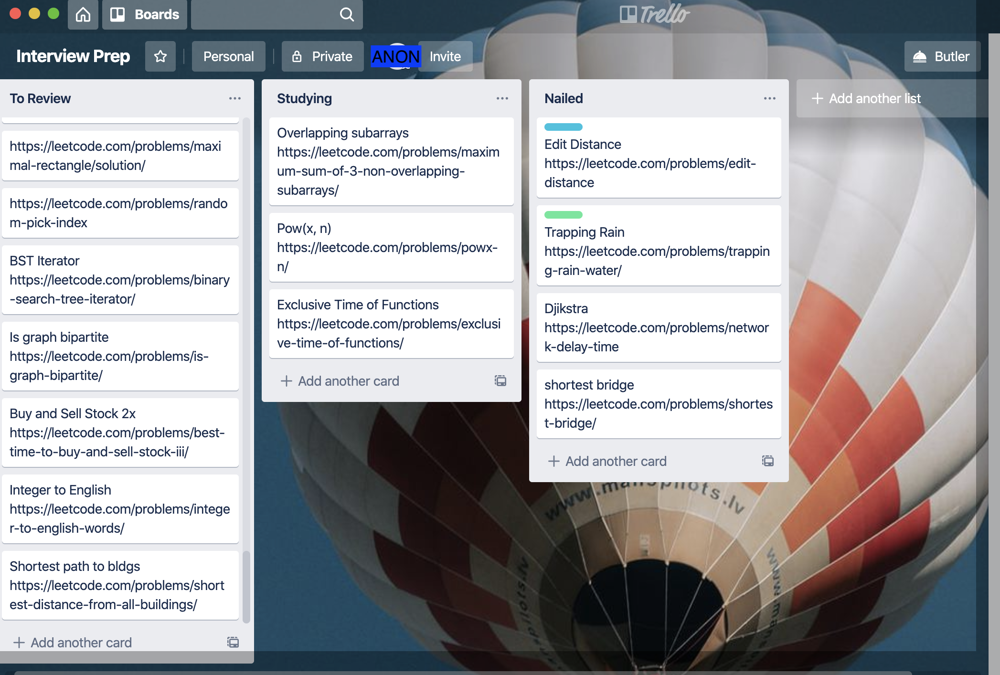Click the green label on Trapping Rain
Image resolution: width=1000 pixels, height=675 pixels.
point(563,215)
